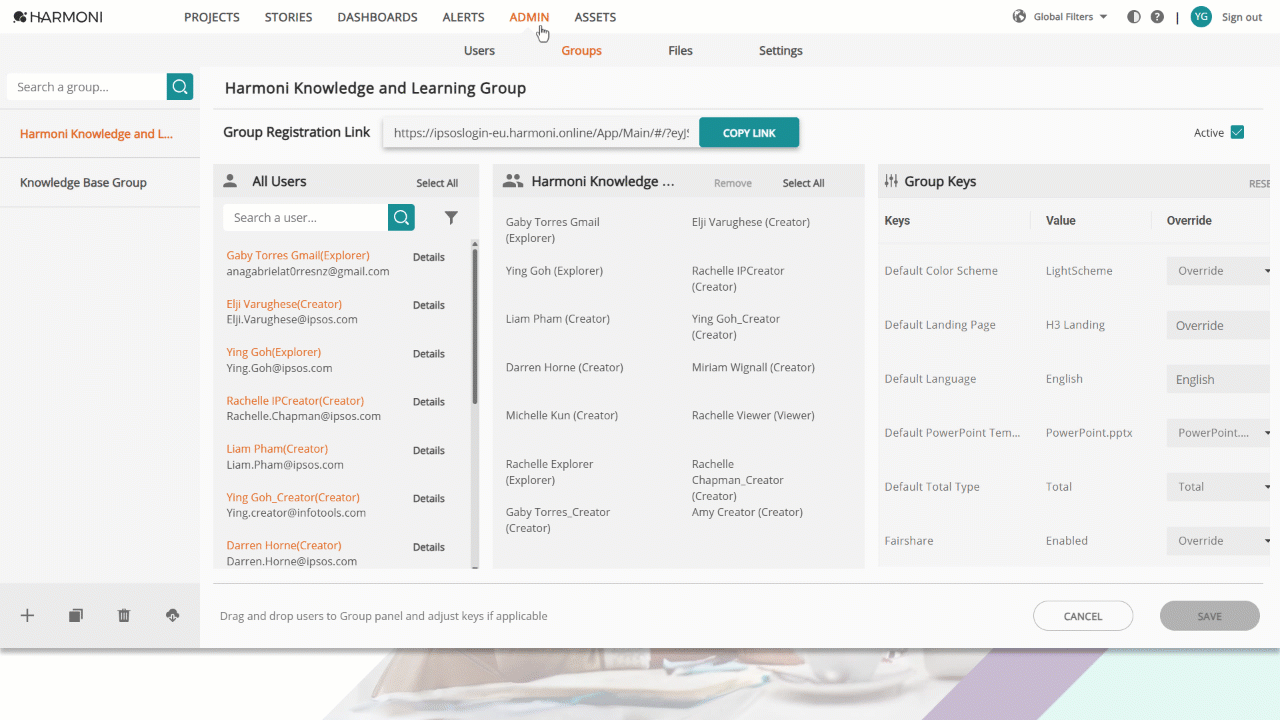Click Select All in group members panel
This screenshot has width=1280, height=720.
pos(803,183)
